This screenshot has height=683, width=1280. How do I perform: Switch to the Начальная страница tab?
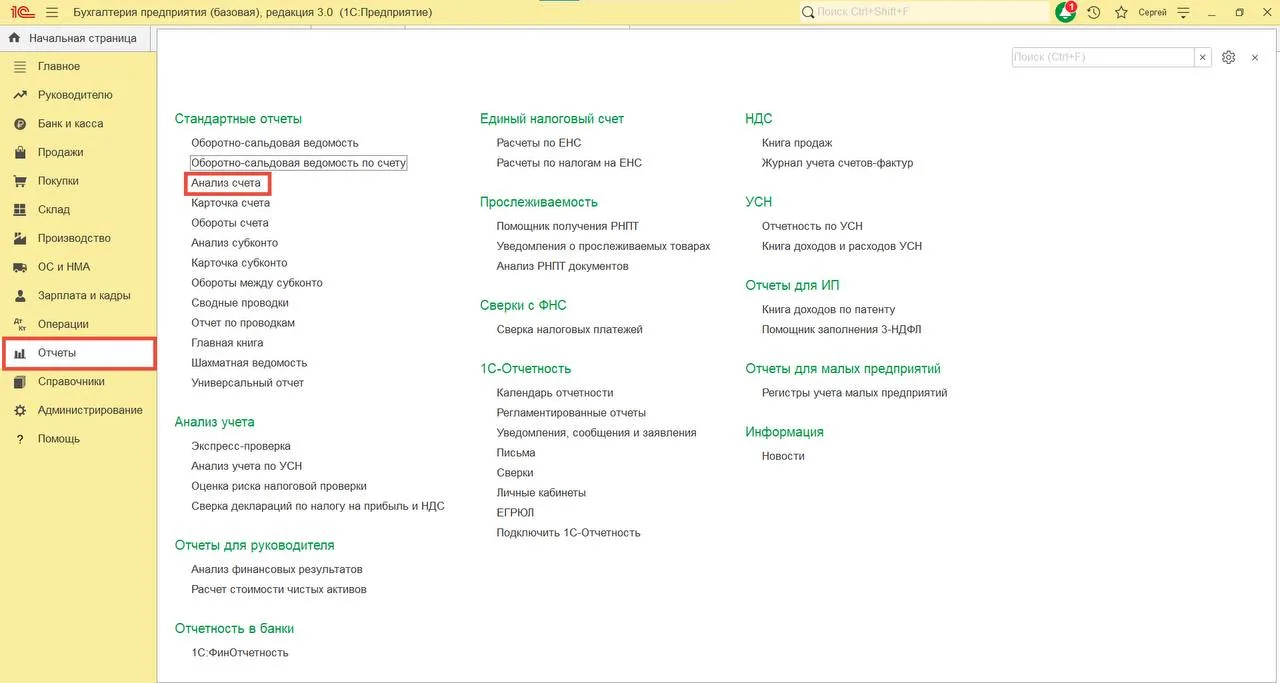[x=75, y=38]
